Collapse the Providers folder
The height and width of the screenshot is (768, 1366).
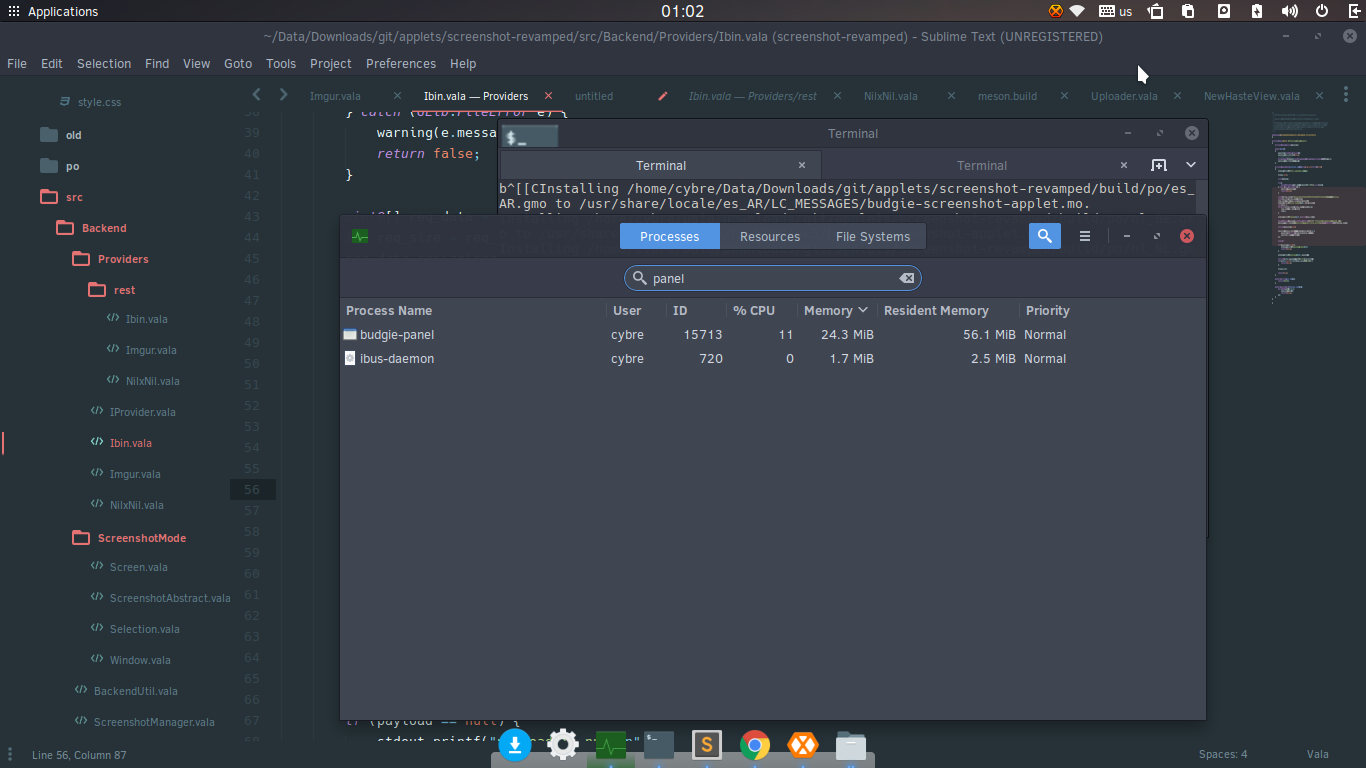point(111,259)
